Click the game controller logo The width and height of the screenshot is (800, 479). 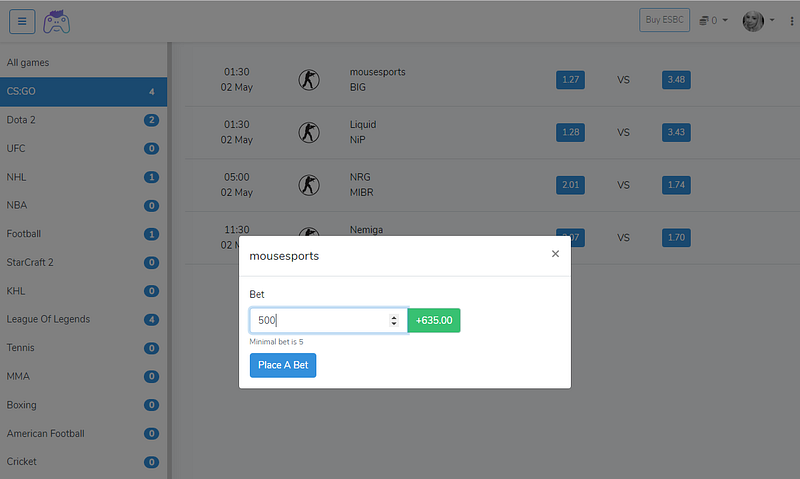pos(56,21)
